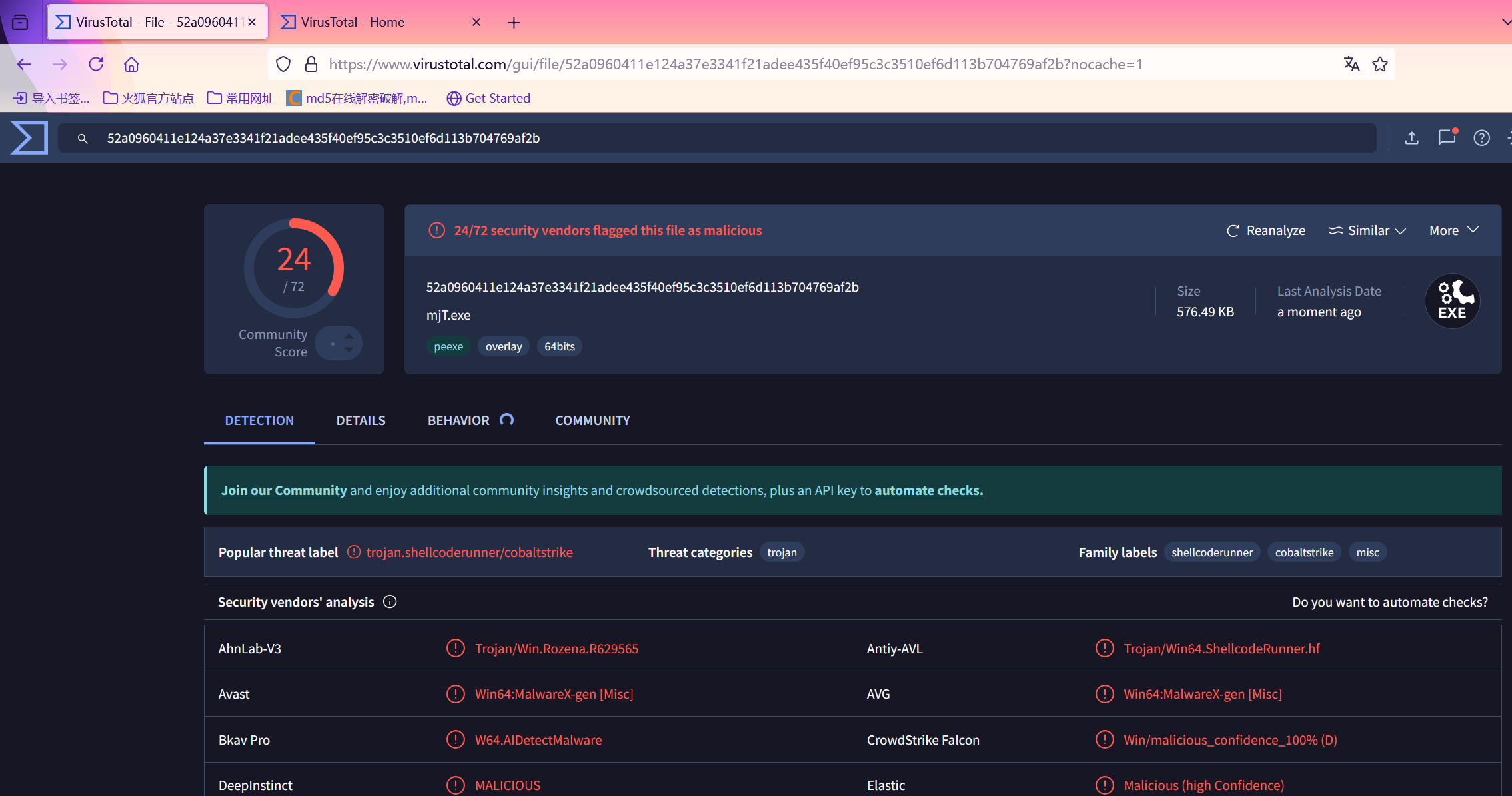Viewport: 1512px width, 796px height.
Task: Click the info icon beside vendors' analysis
Action: click(390, 601)
